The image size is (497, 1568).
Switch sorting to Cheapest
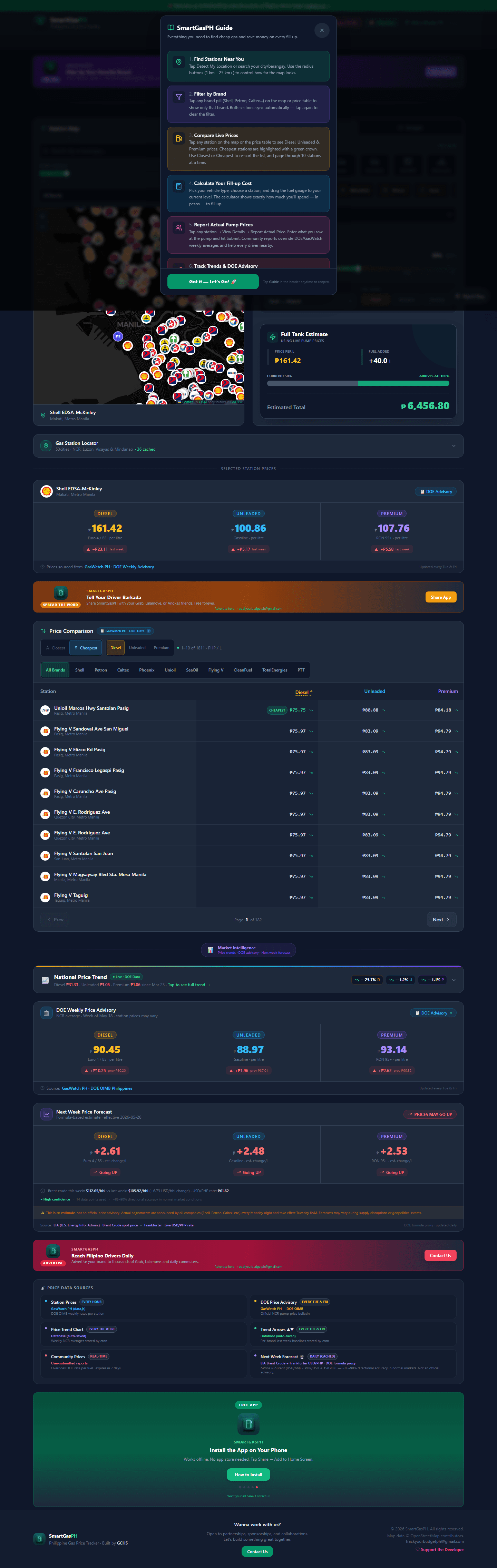click(x=86, y=648)
